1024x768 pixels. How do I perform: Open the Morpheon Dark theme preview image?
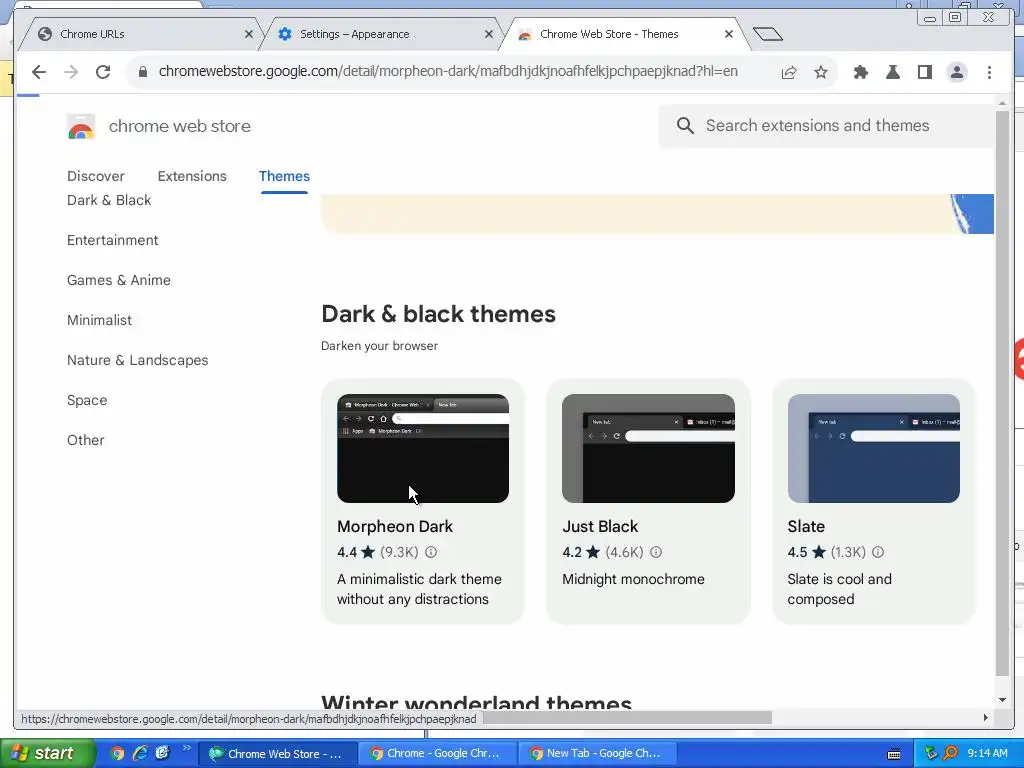[x=423, y=448]
